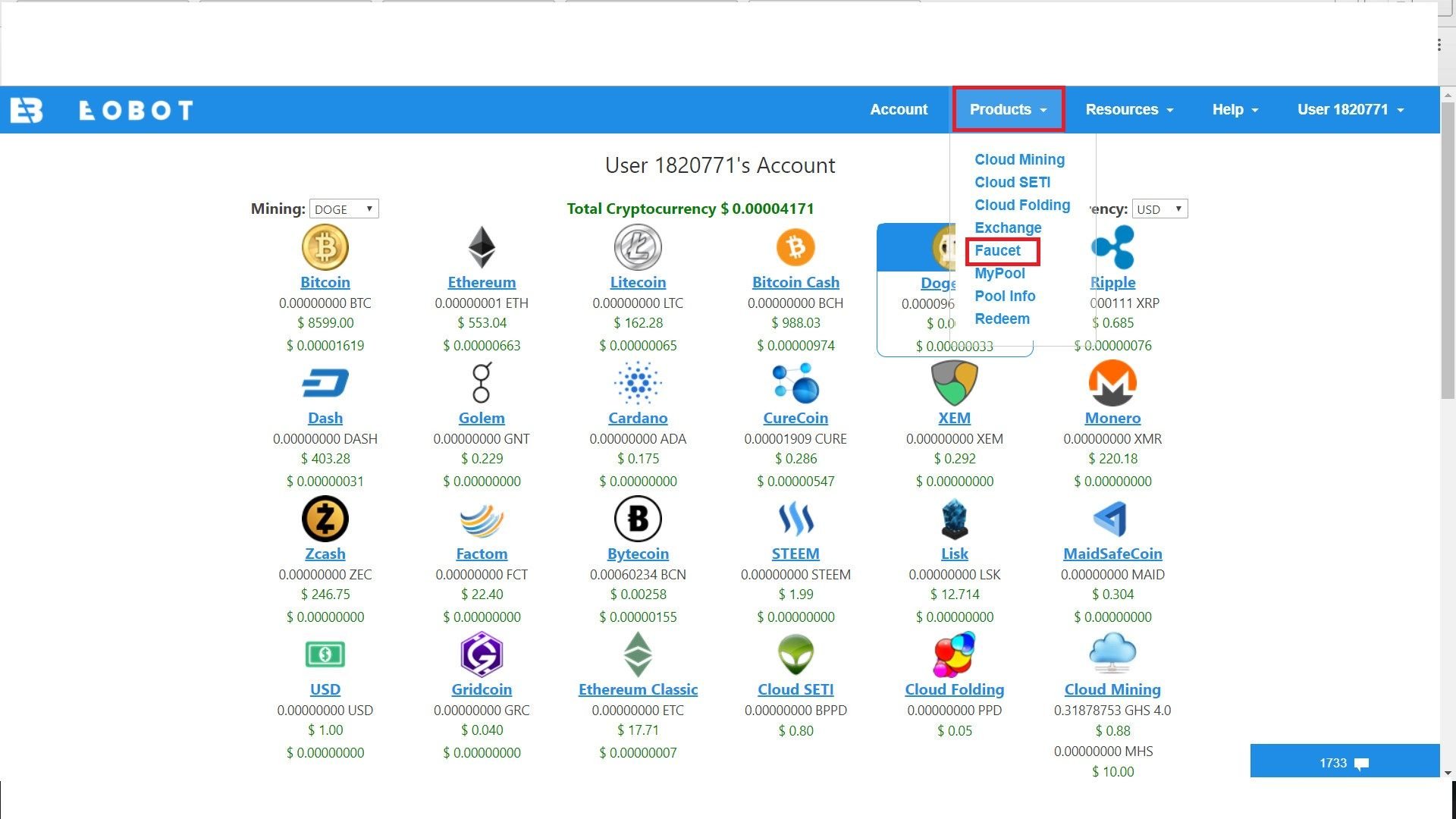Click the STEEM wave icon
Viewport: 1456px width, 819px height.
pyautogui.click(x=795, y=519)
